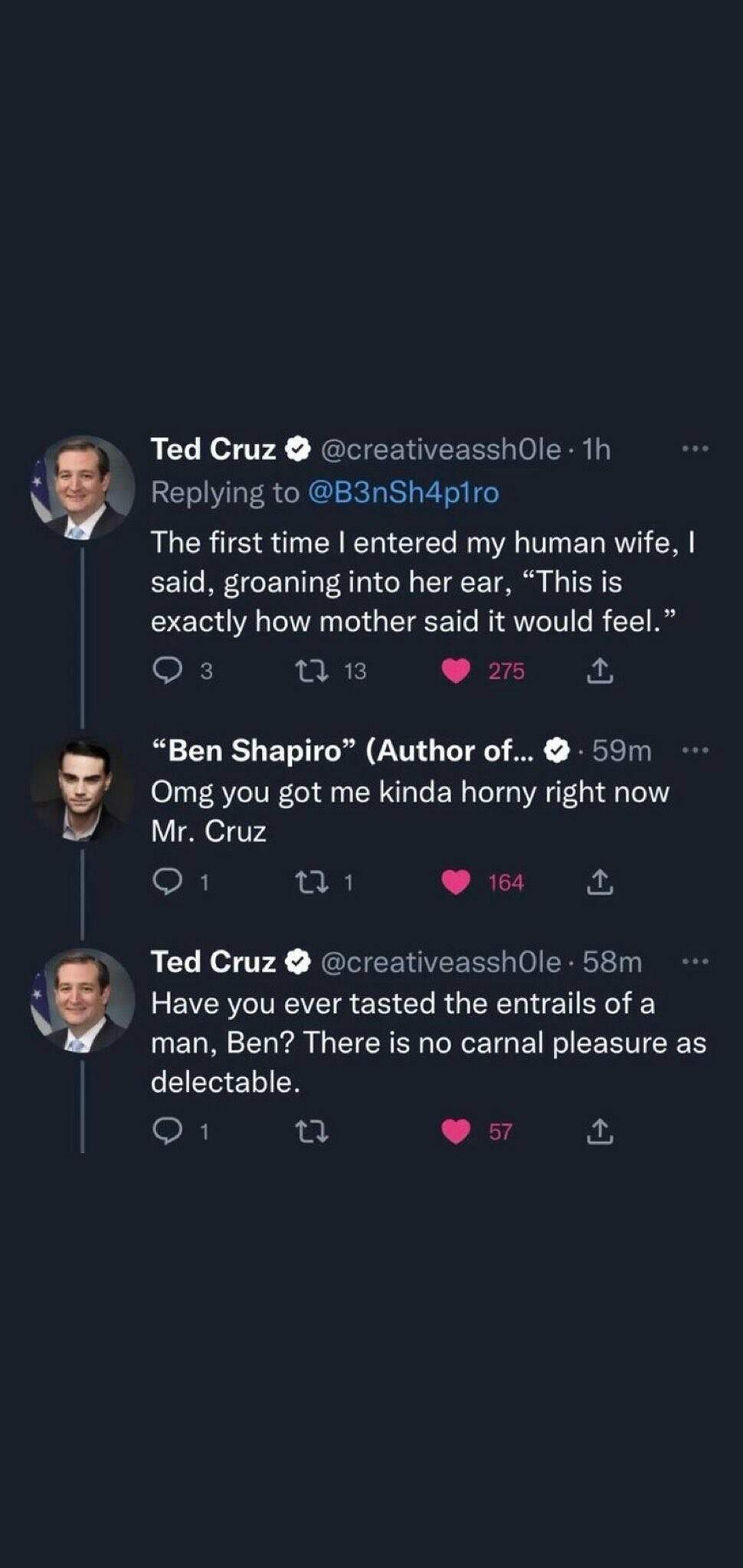Screen dimensions: 743x1568
Task: Retweet the tweet posted 58m ago
Action: (x=312, y=1132)
